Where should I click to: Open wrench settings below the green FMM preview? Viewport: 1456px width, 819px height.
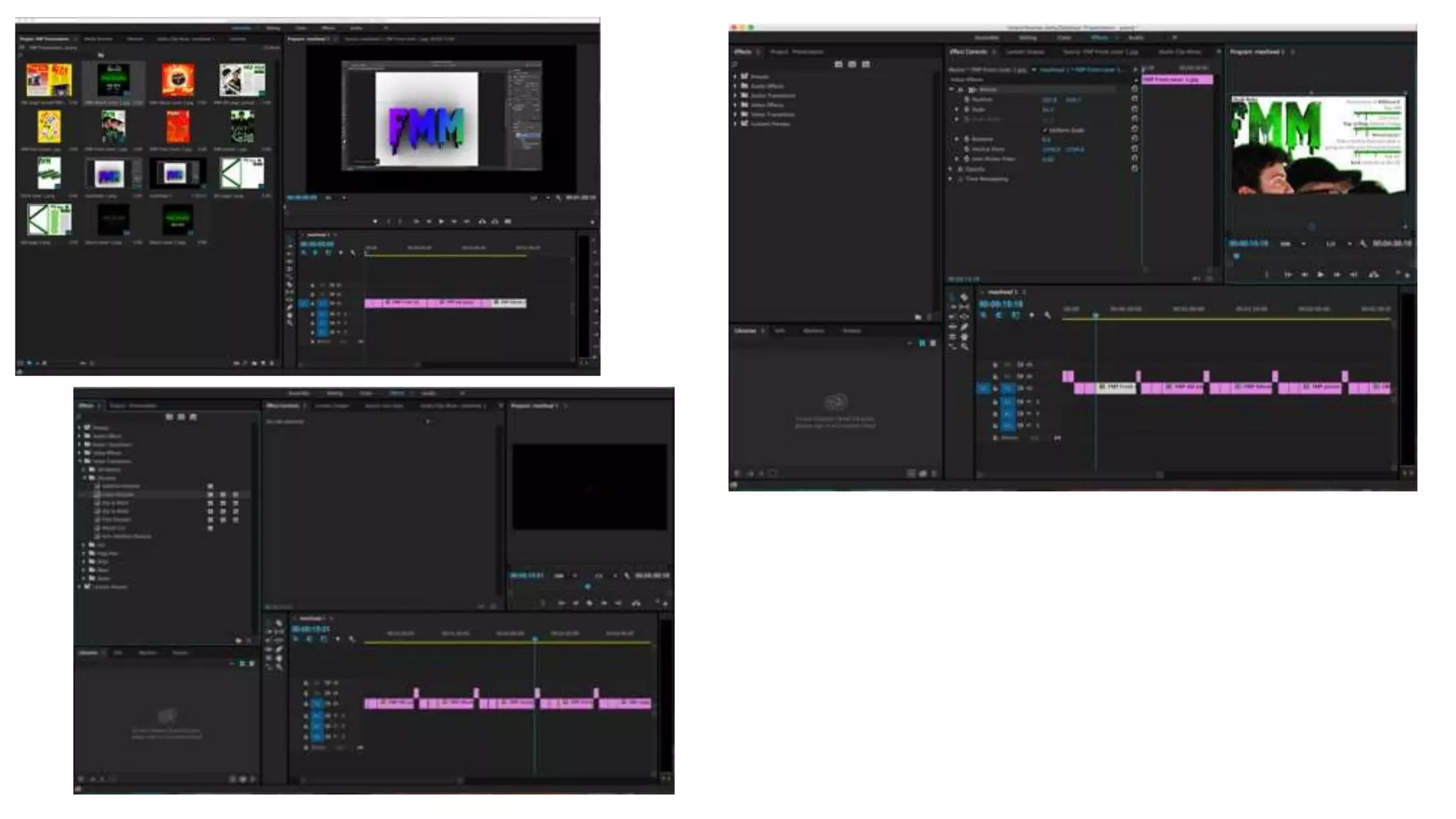(1363, 244)
